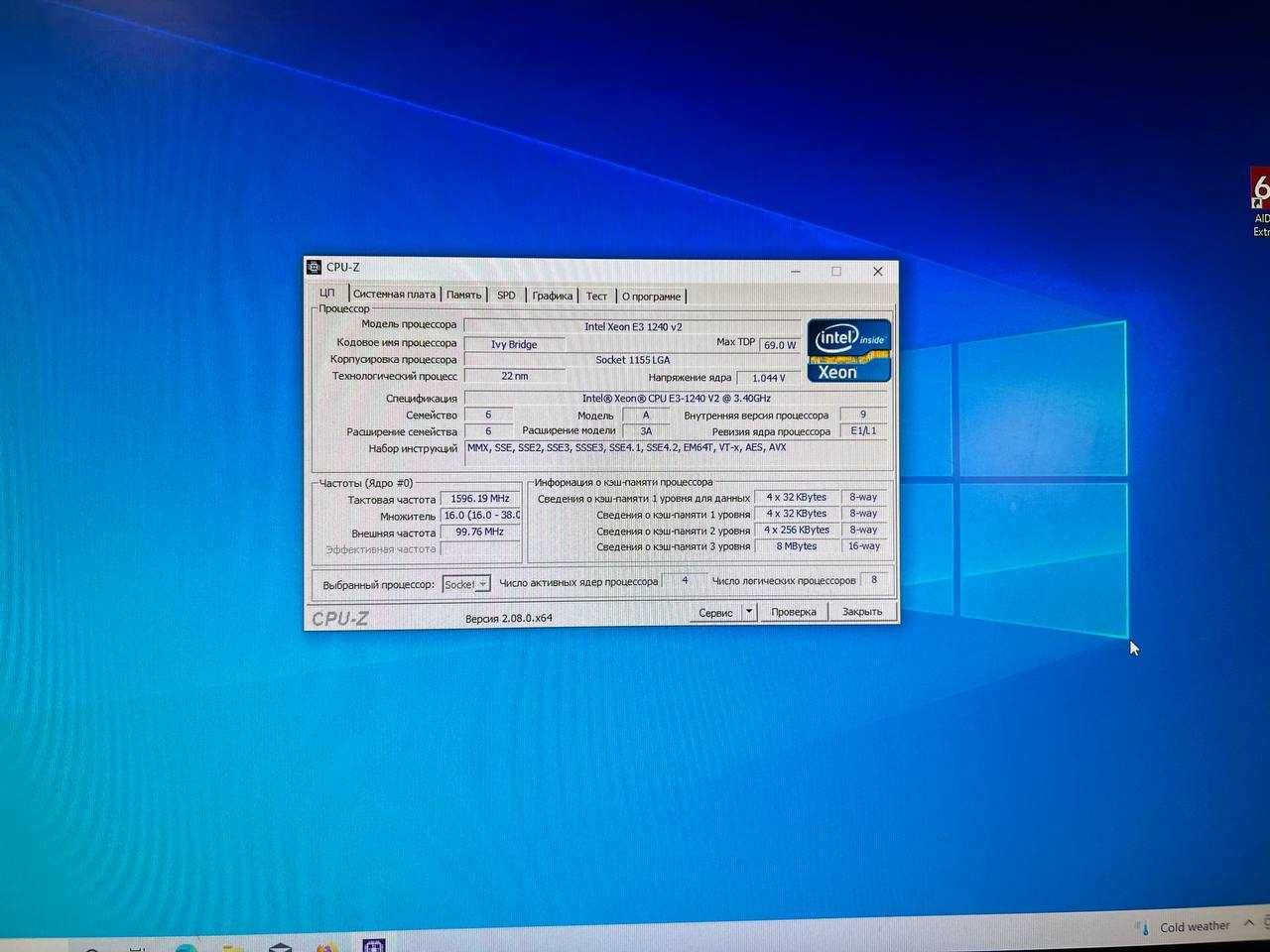
Task: Open the Системная плата tab
Action: [394, 295]
